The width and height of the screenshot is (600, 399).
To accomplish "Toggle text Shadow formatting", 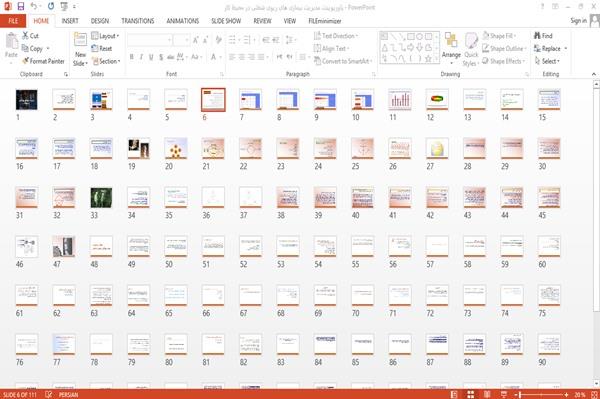I will 161,57.
